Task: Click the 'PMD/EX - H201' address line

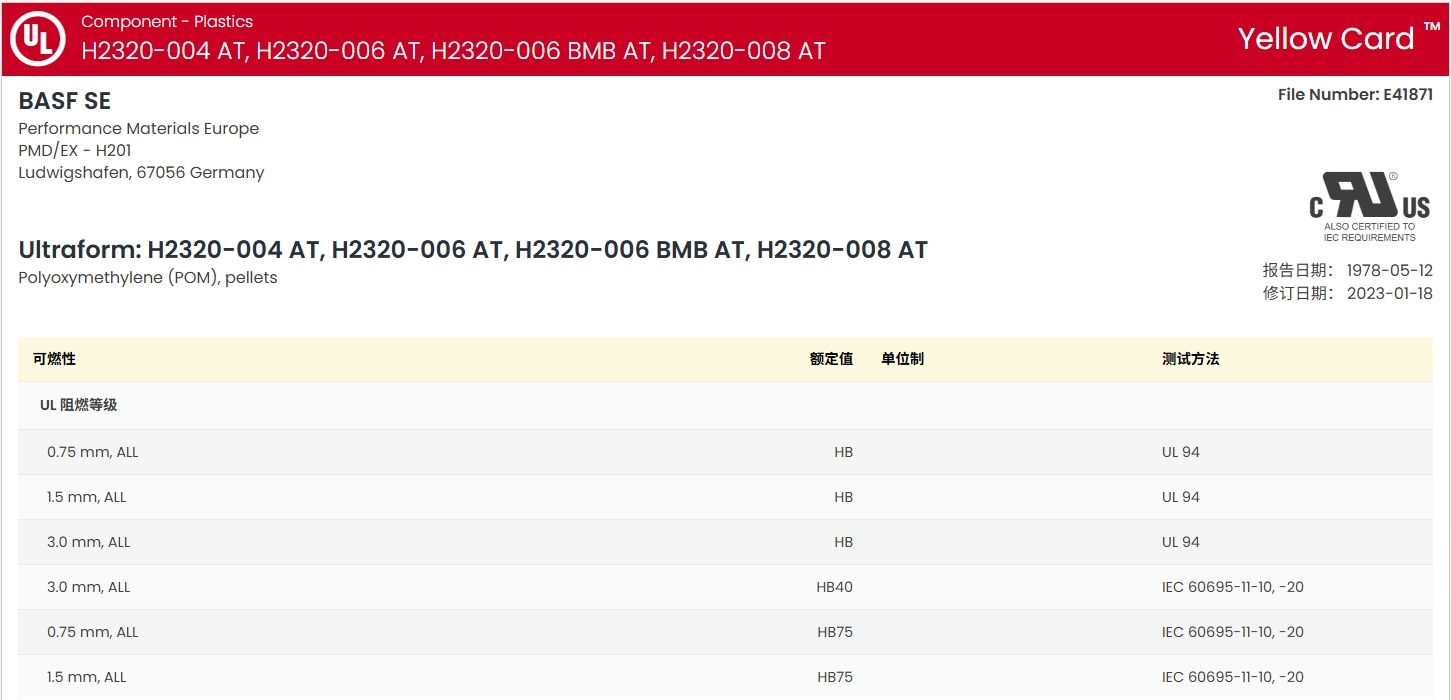Action: click(75, 150)
